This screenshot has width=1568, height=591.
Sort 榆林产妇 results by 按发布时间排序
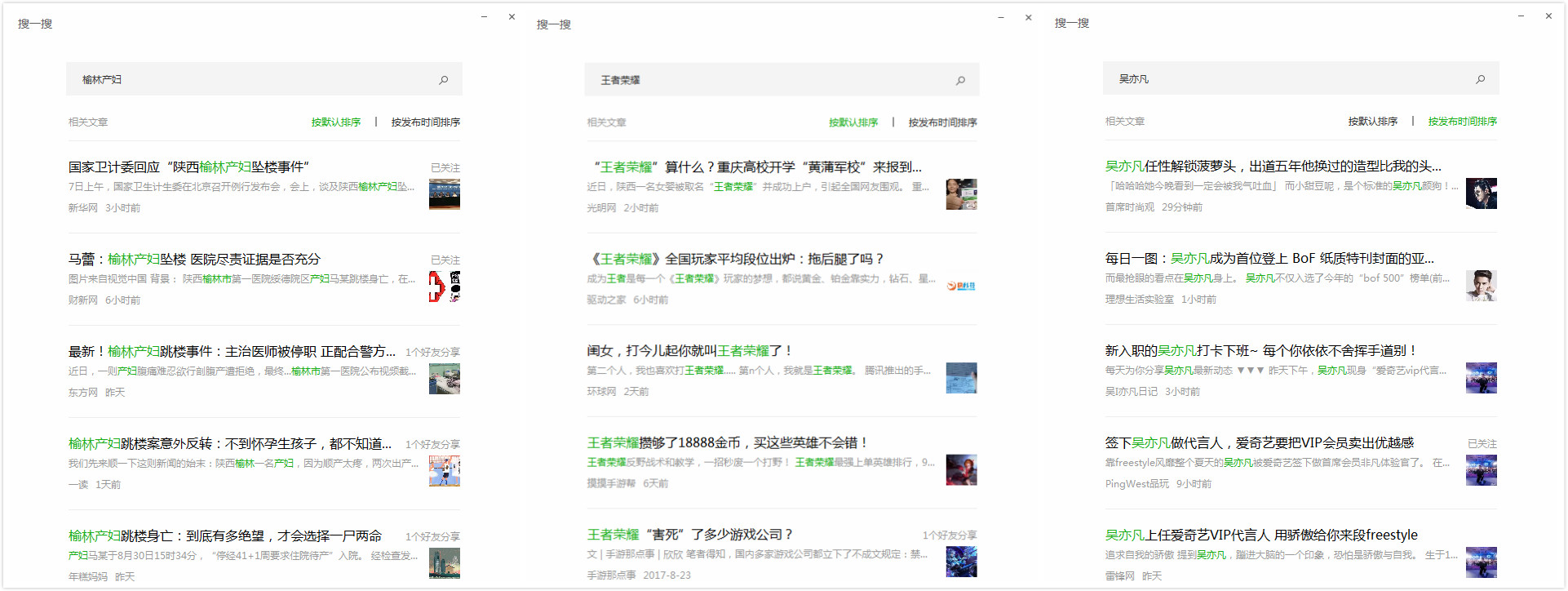click(x=426, y=122)
